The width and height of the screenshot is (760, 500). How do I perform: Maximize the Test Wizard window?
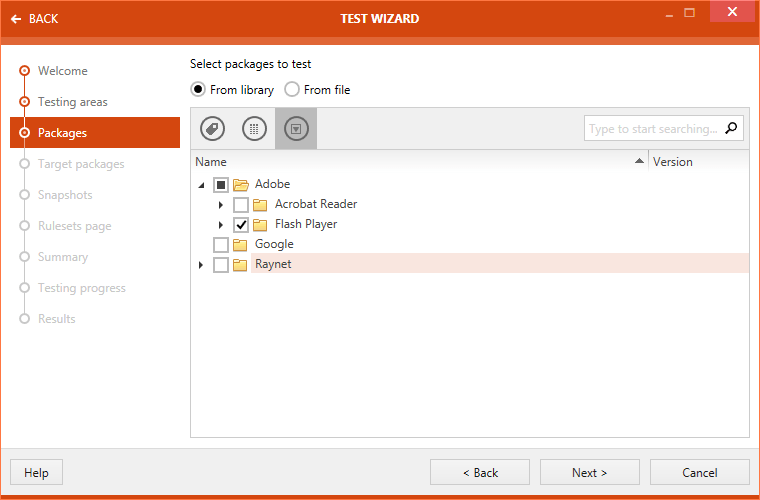689,13
